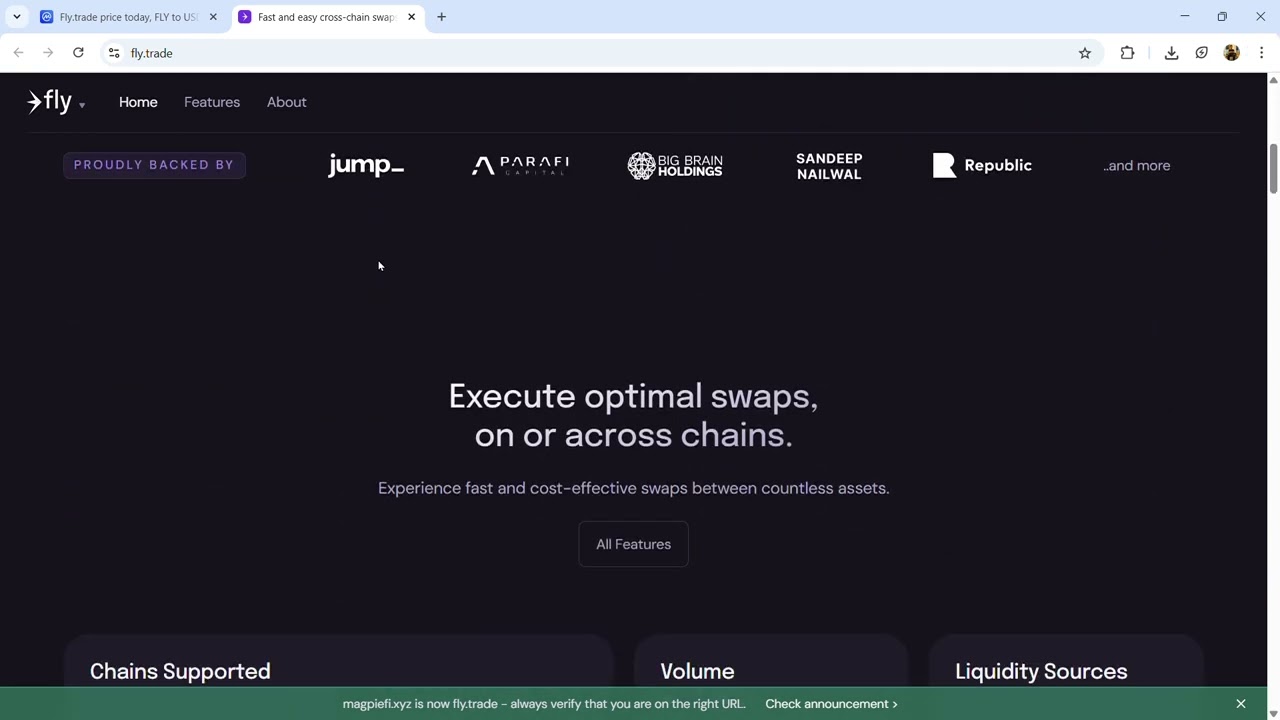This screenshot has height=720, width=1280.
Task: Open the browser downloads panel
Action: [x=1171, y=53]
